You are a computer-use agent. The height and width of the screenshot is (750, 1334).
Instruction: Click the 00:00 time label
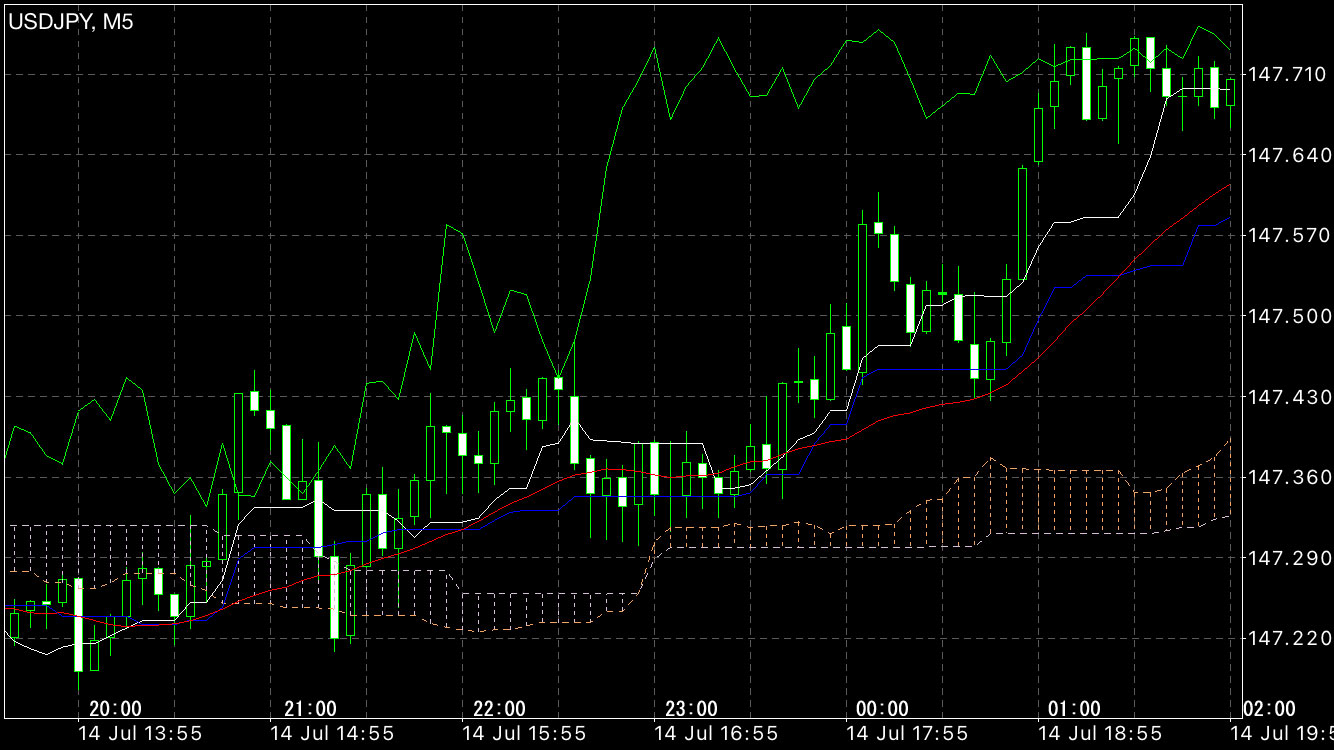click(883, 709)
